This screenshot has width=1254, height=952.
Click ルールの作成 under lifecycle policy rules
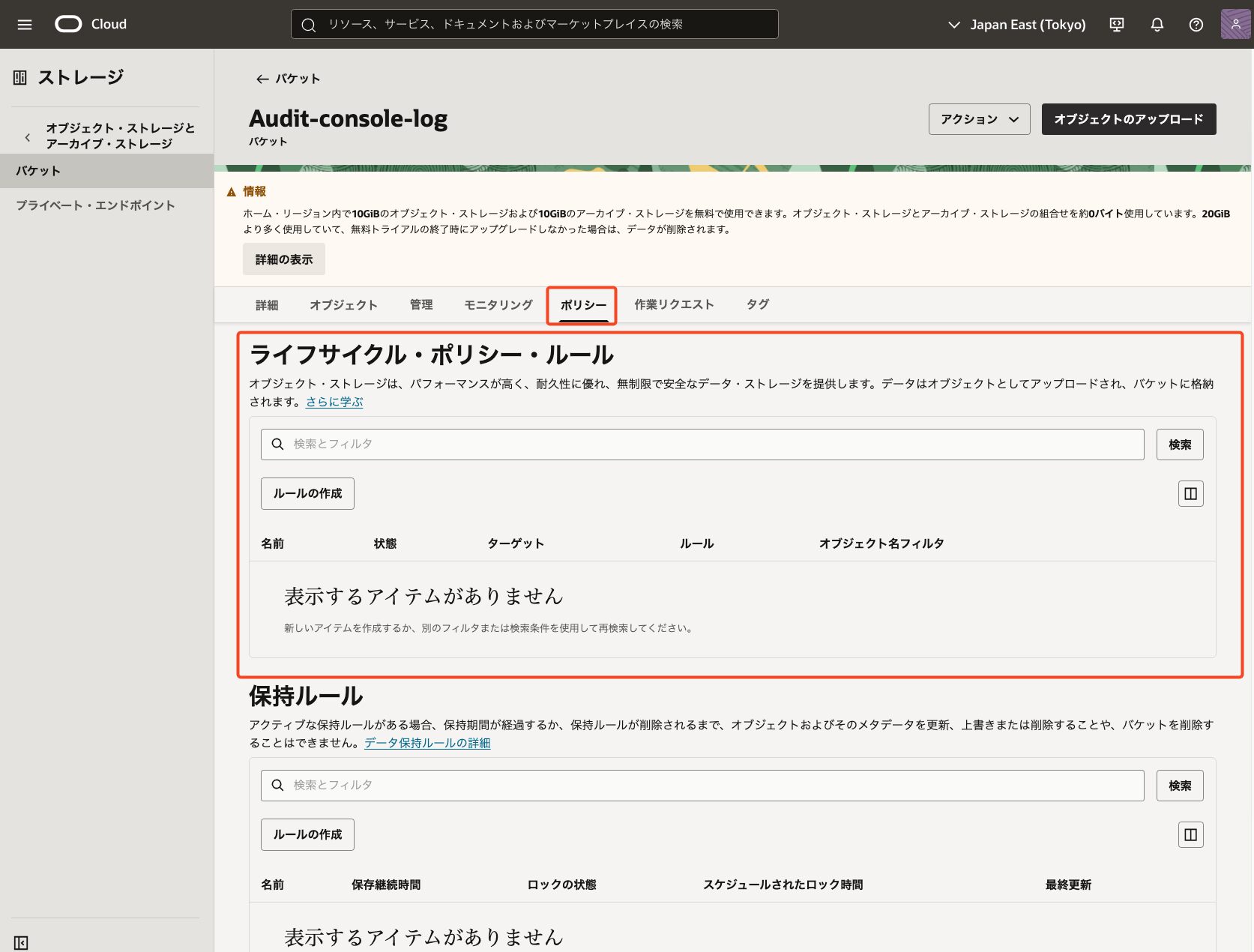[x=307, y=493]
